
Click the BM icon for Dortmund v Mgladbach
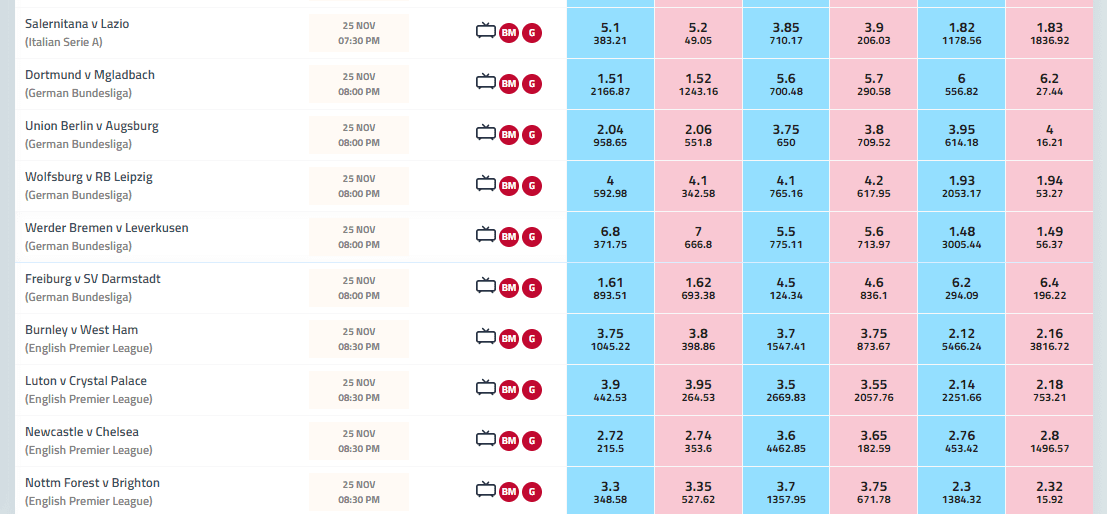click(509, 83)
